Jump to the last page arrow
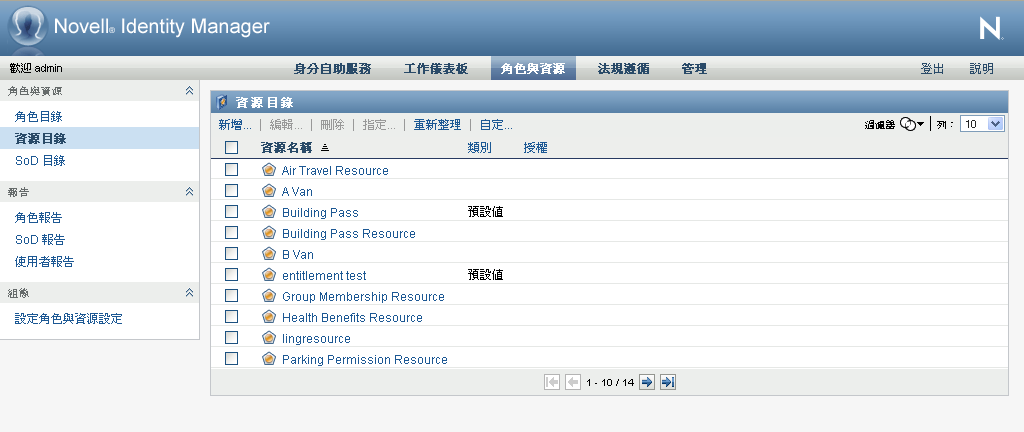The height and width of the screenshot is (432, 1024). pyautogui.click(x=667, y=382)
